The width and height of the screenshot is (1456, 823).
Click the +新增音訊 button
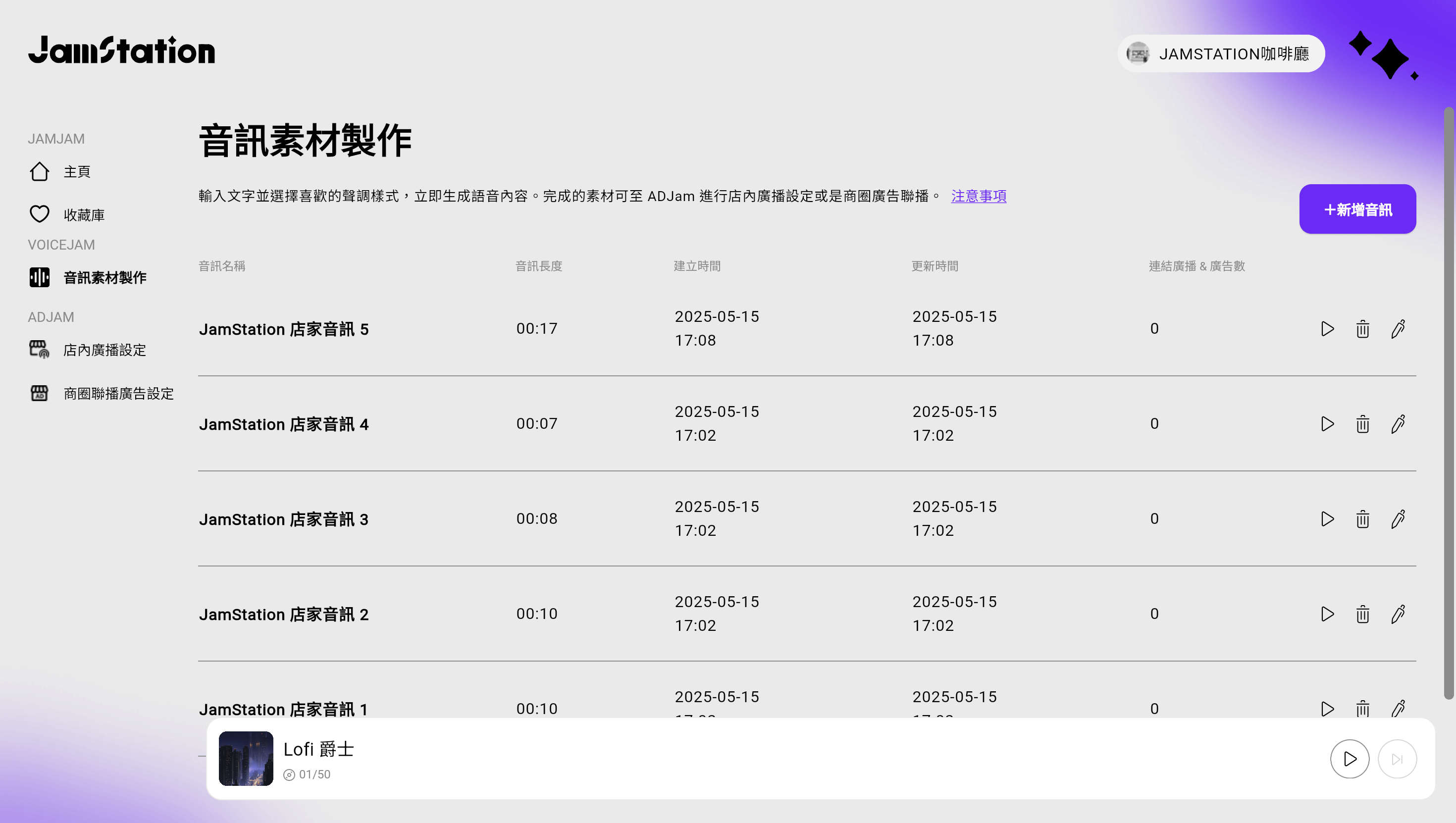pyautogui.click(x=1357, y=209)
